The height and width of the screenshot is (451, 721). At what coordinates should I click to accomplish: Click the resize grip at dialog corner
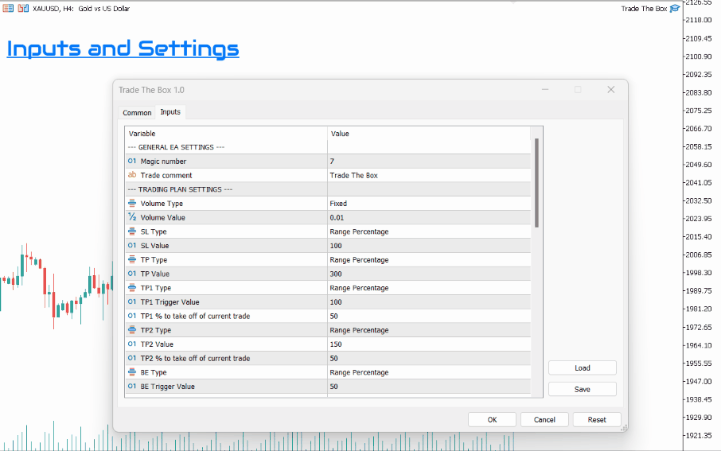(x=624, y=428)
